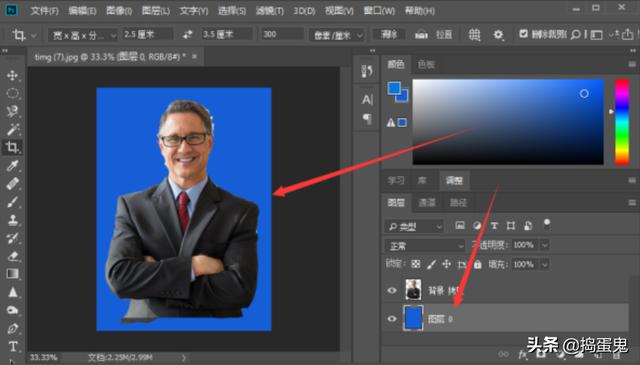Open the 滤镜(T) menu
This screenshot has width=640, height=365.
click(x=269, y=11)
